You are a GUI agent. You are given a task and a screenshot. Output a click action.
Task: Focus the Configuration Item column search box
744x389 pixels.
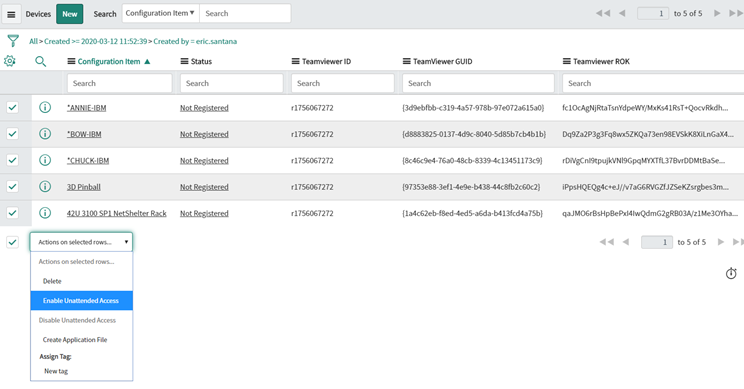coord(120,83)
